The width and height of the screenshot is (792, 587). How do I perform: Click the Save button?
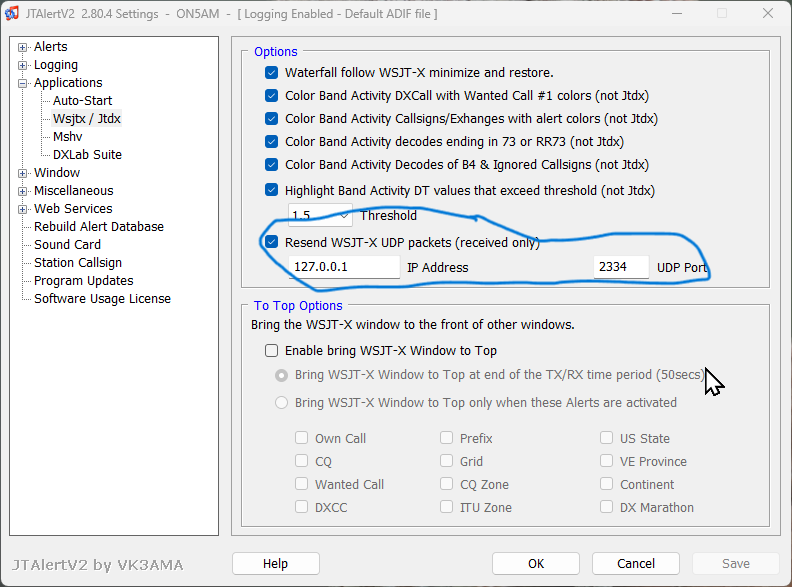click(x=736, y=563)
